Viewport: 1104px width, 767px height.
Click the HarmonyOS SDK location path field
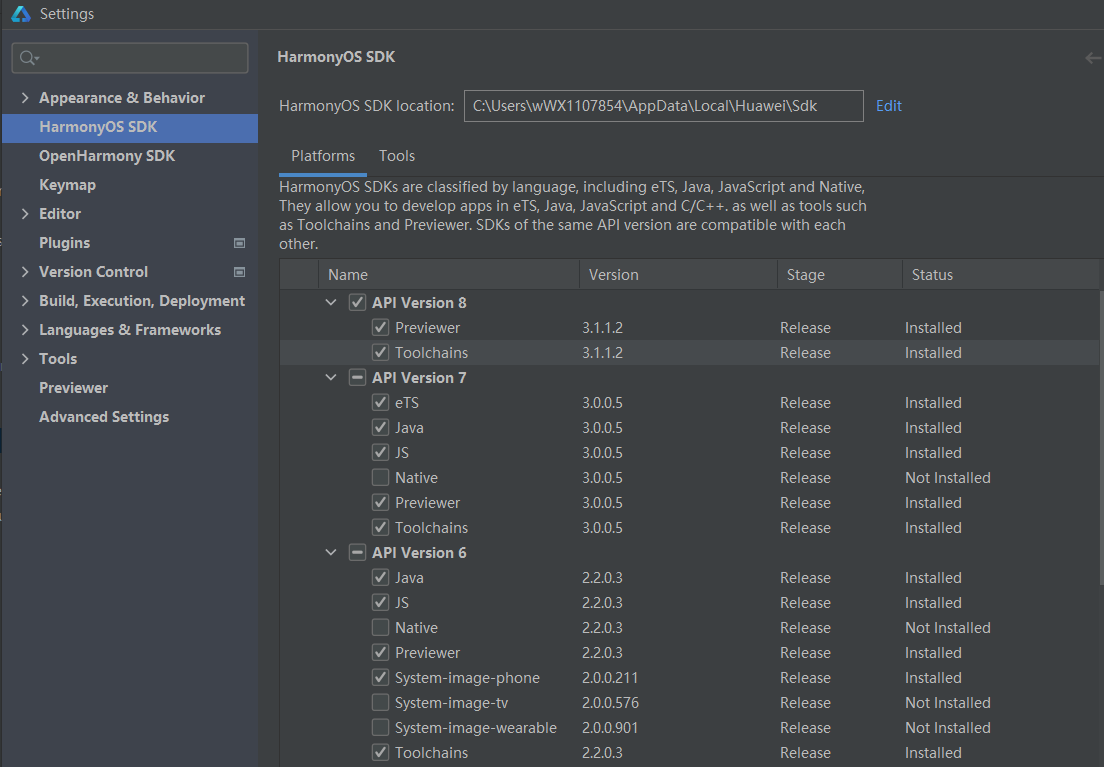[x=664, y=106]
